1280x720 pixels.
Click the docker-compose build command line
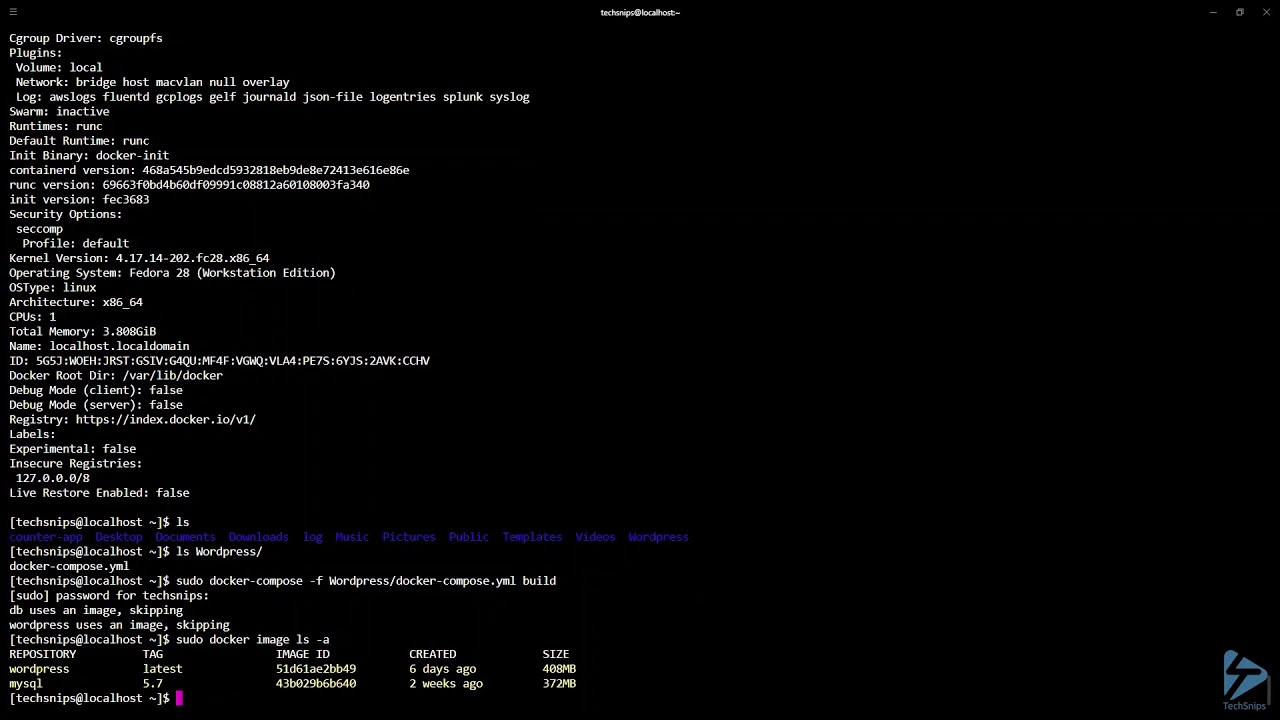[x=365, y=581]
